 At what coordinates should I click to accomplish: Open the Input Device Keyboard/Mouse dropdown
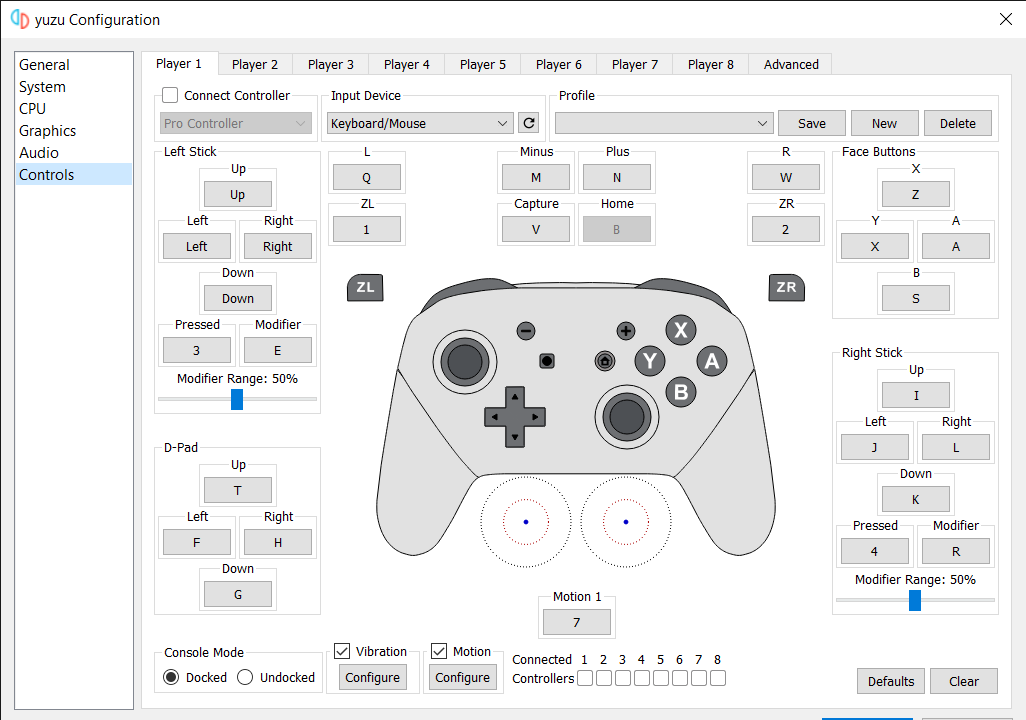coord(419,123)
